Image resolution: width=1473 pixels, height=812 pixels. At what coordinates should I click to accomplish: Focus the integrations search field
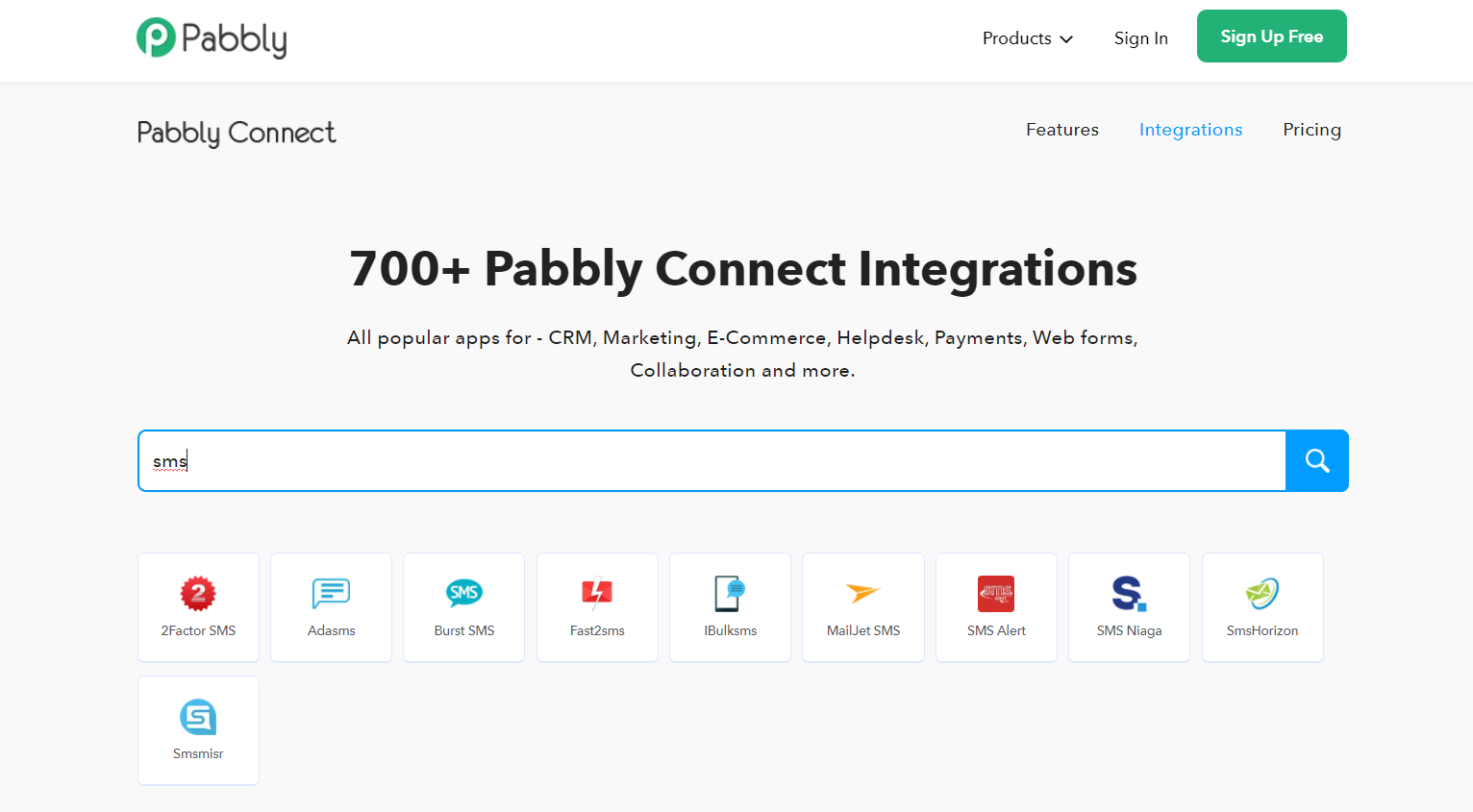712,461
